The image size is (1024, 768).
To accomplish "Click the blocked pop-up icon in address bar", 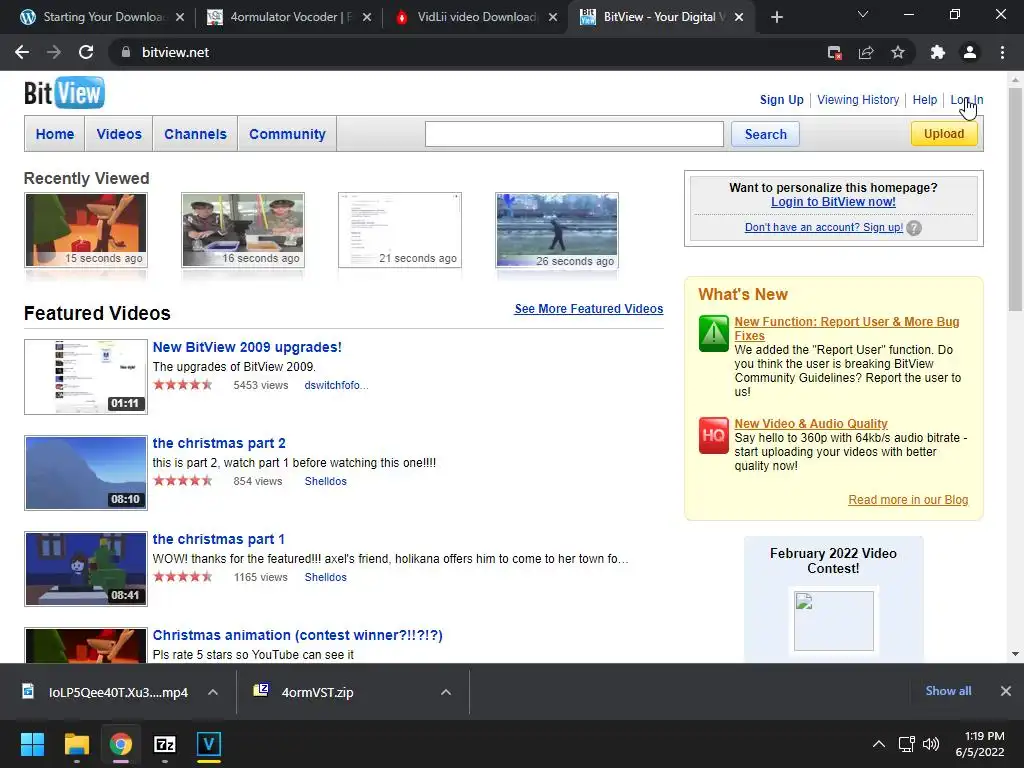I will point(834,52).
